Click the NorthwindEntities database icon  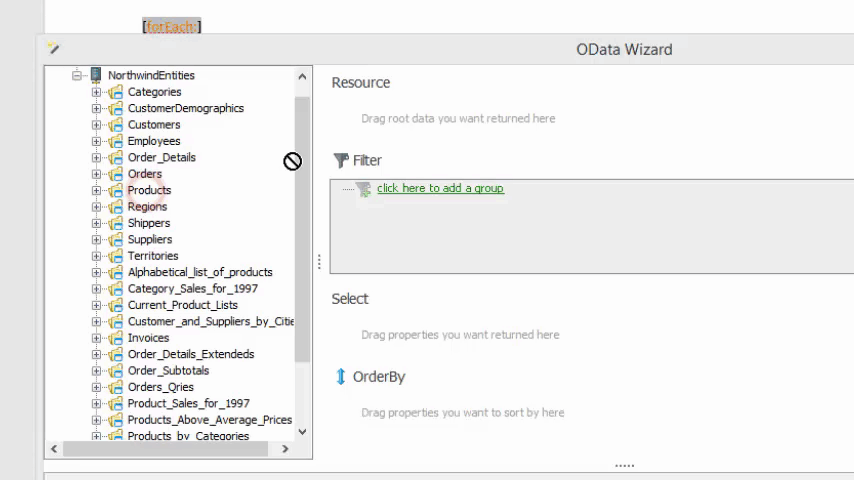click(96, 75)
